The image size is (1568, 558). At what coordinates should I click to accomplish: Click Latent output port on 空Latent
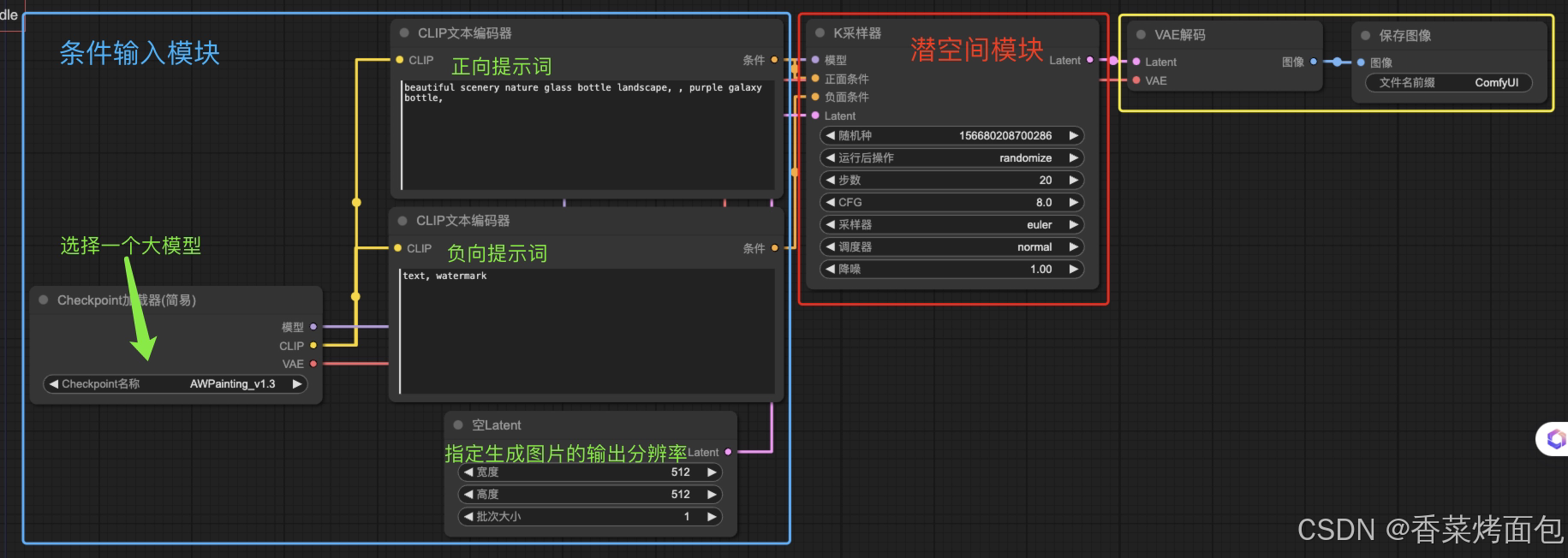point(728,452)
